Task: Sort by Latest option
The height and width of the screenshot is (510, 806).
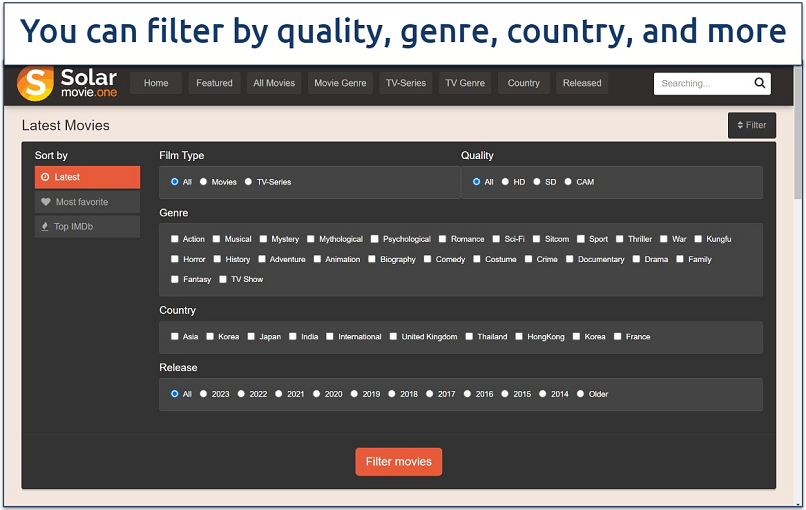Action: (87, 177)
